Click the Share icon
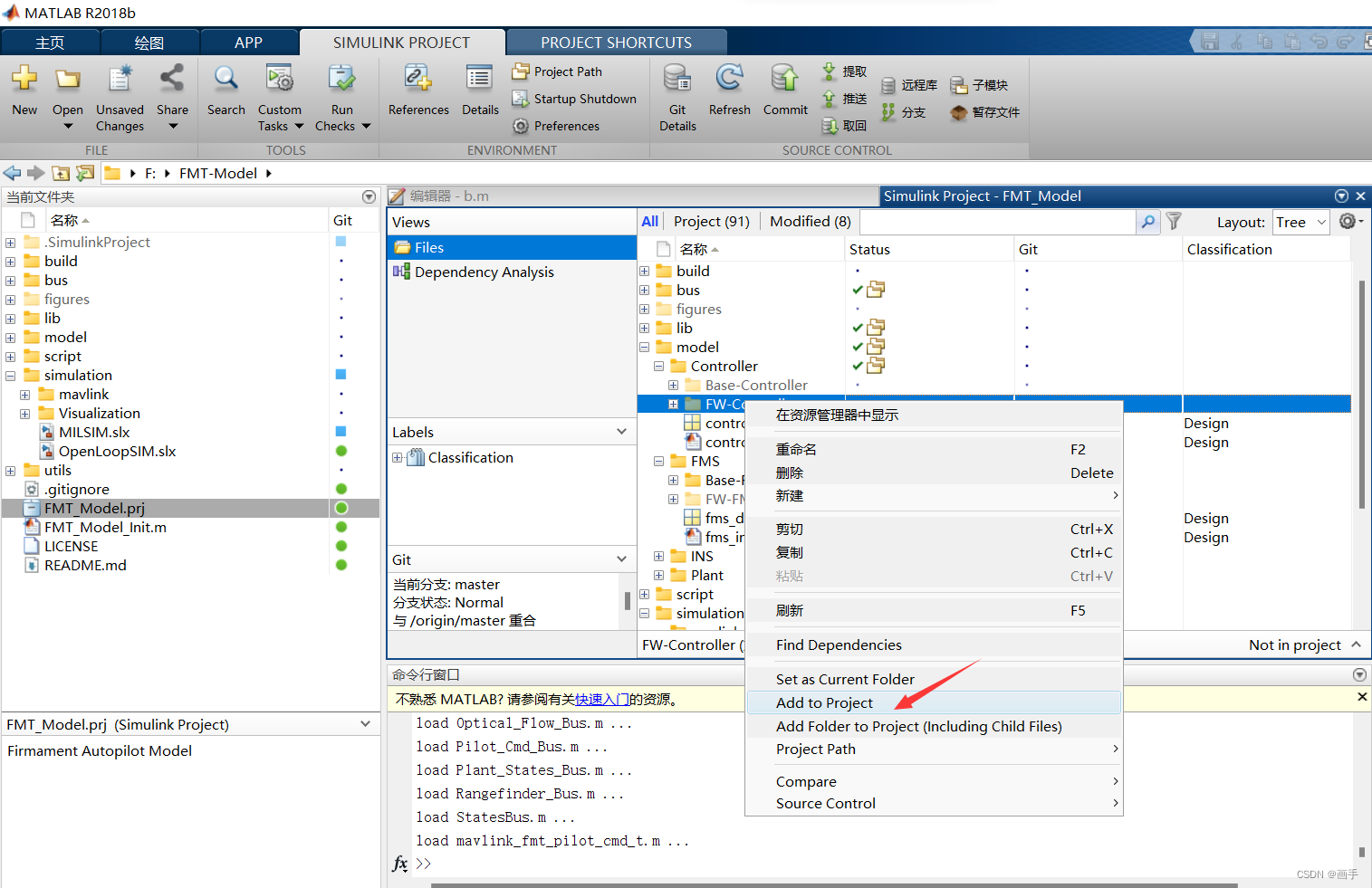Viewport: 1372px width, 888px height. 172,79
